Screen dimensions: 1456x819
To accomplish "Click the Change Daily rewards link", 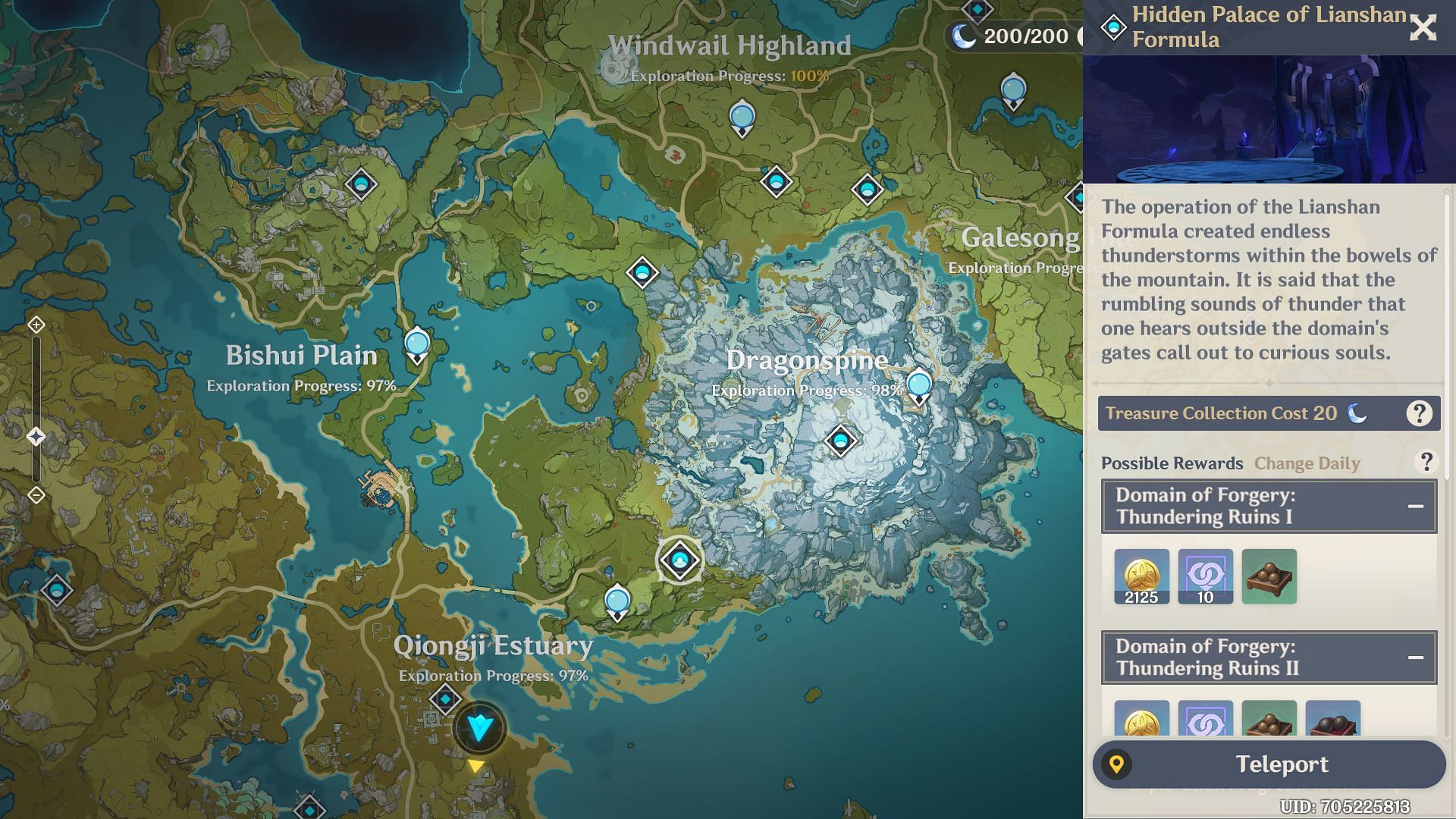I will (x=1306, y=462).
